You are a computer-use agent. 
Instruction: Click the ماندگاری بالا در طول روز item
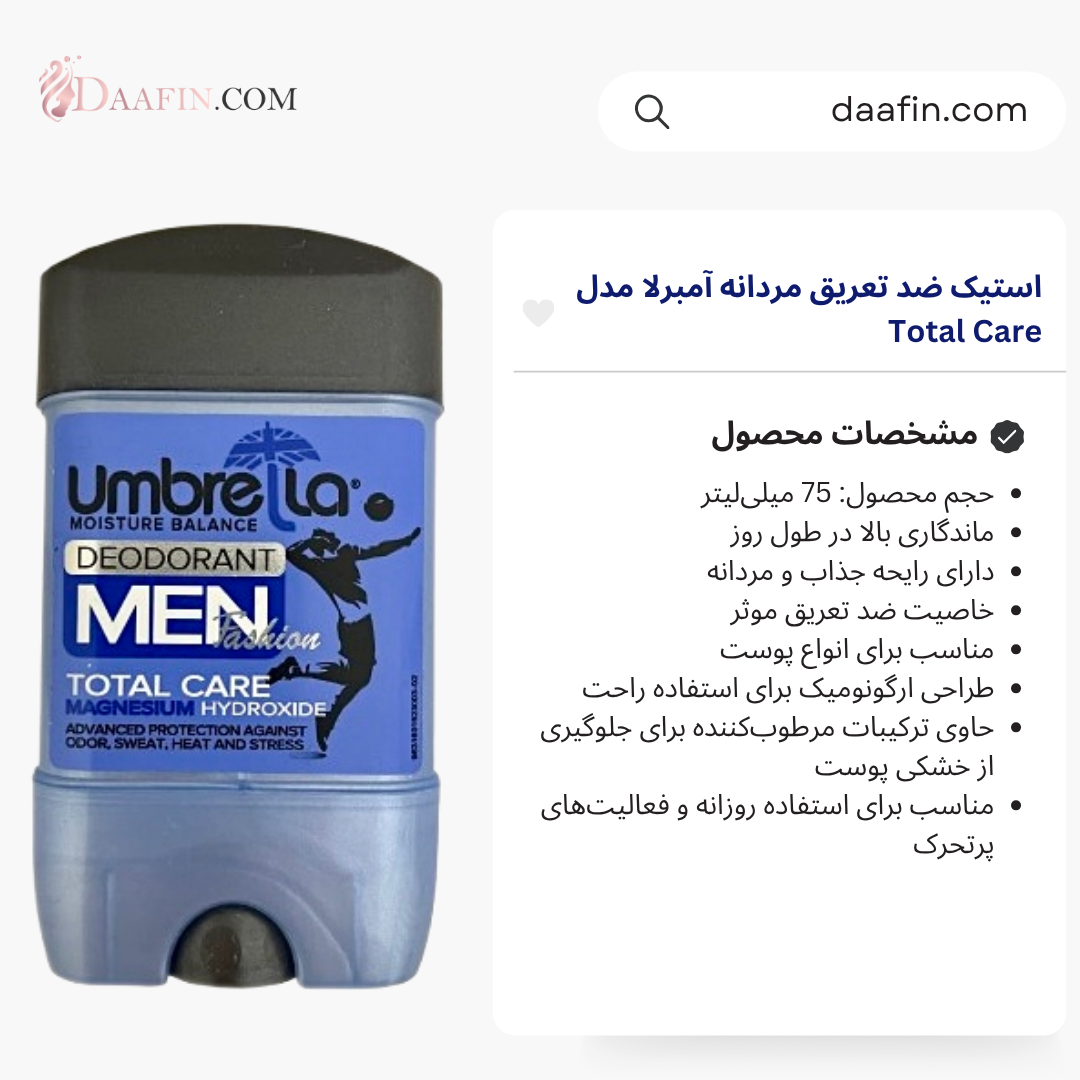(862, 533)
